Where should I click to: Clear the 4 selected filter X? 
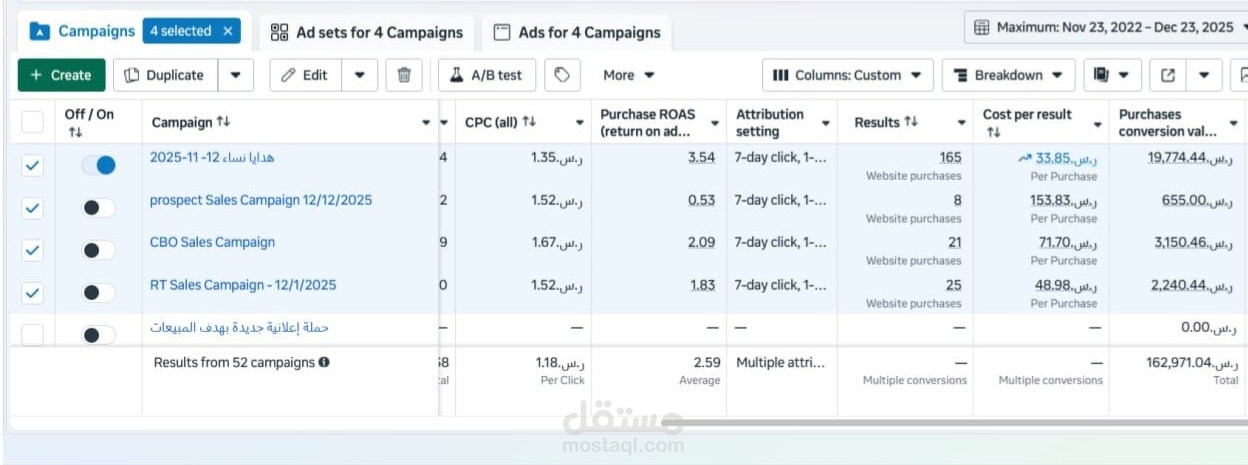tap(228, 31)
